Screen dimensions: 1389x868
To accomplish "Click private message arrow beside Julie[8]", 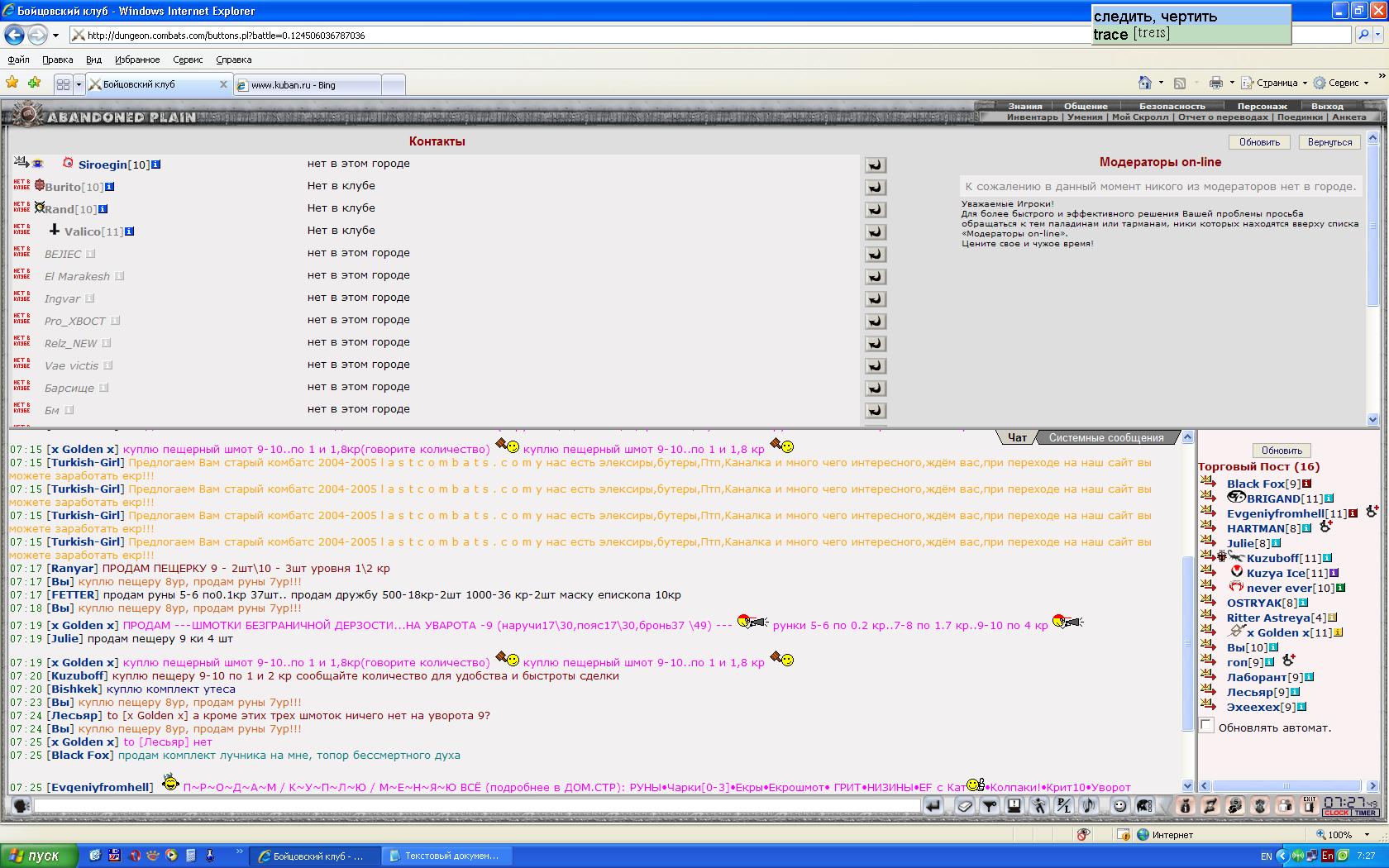I will [1208, 542].
